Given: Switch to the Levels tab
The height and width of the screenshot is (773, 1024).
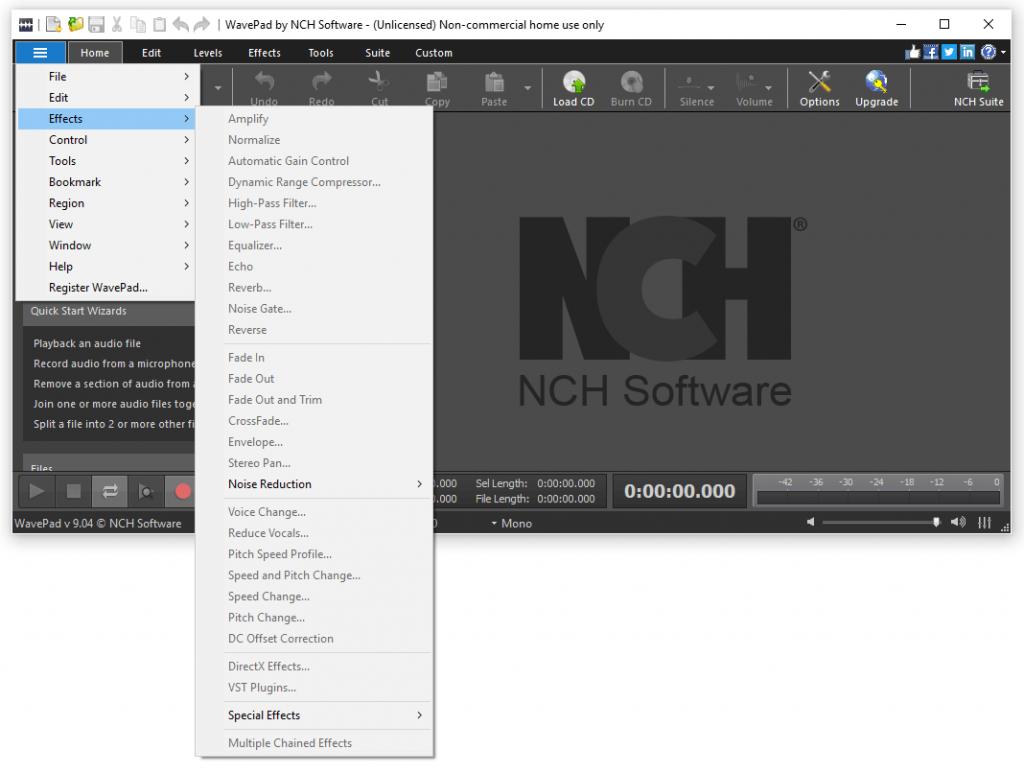Looking at the screenshot, I should (208, 53).
